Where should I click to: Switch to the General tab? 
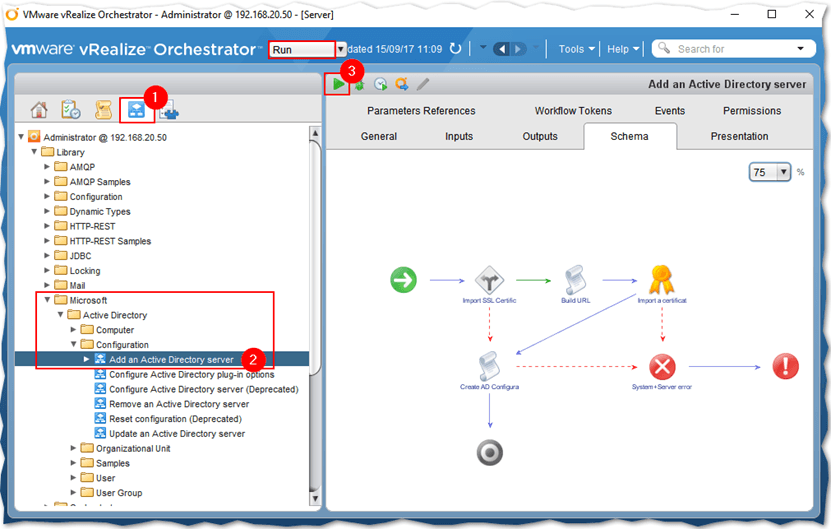378,136
